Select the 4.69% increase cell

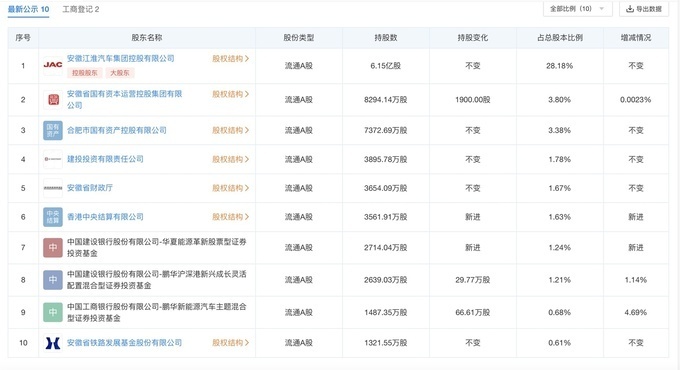pos(636,312)
